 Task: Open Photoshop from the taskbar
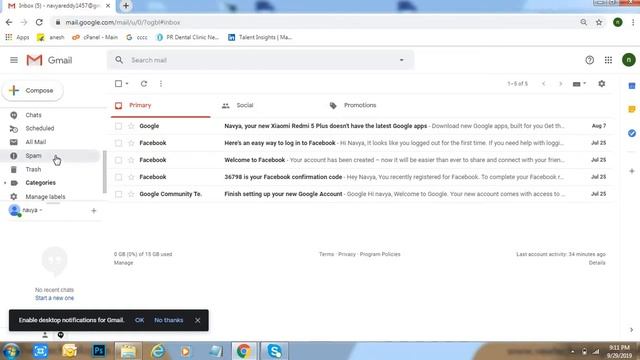99,351
